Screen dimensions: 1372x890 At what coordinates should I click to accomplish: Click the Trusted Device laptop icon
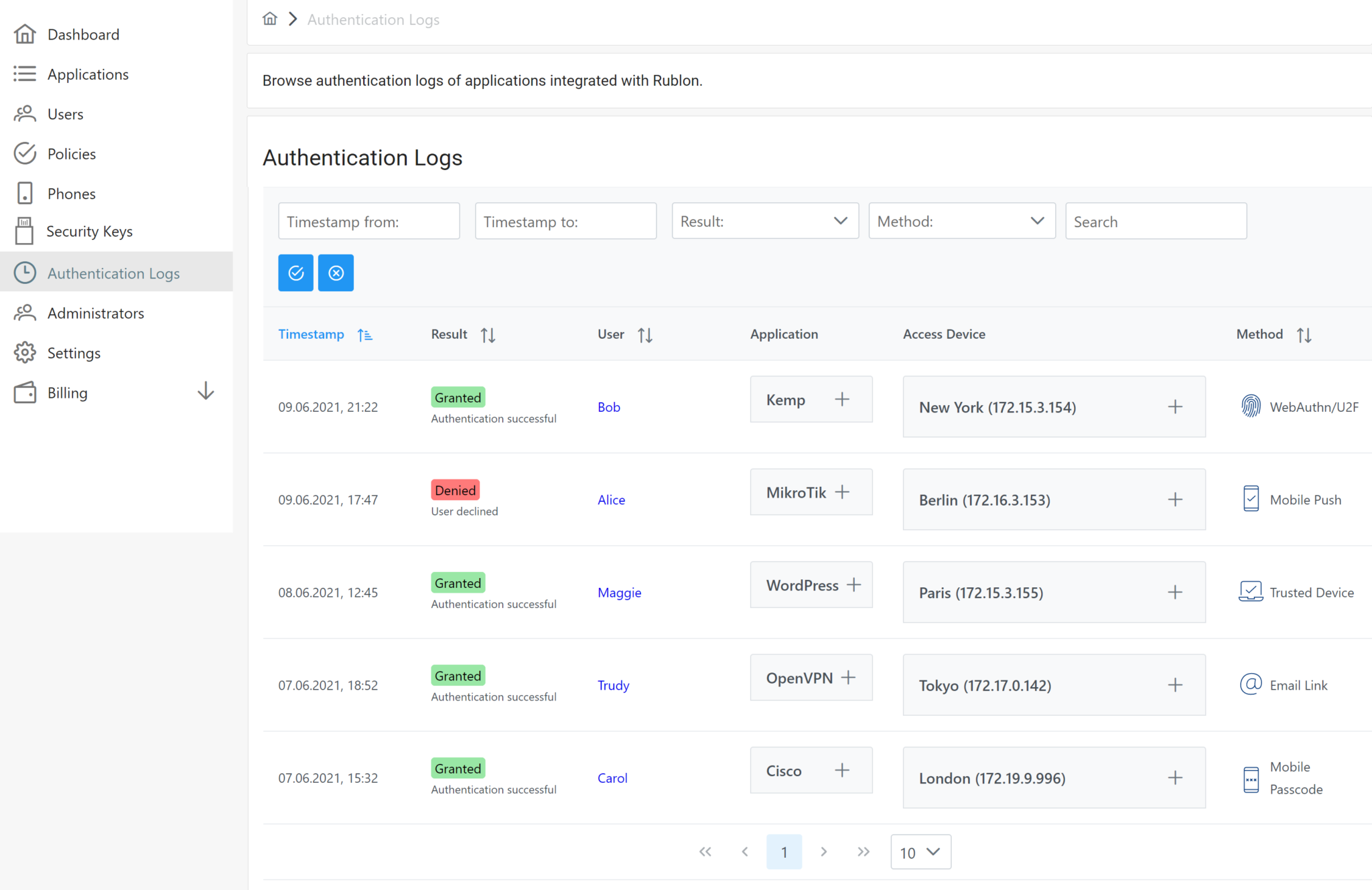[1251, 591]
